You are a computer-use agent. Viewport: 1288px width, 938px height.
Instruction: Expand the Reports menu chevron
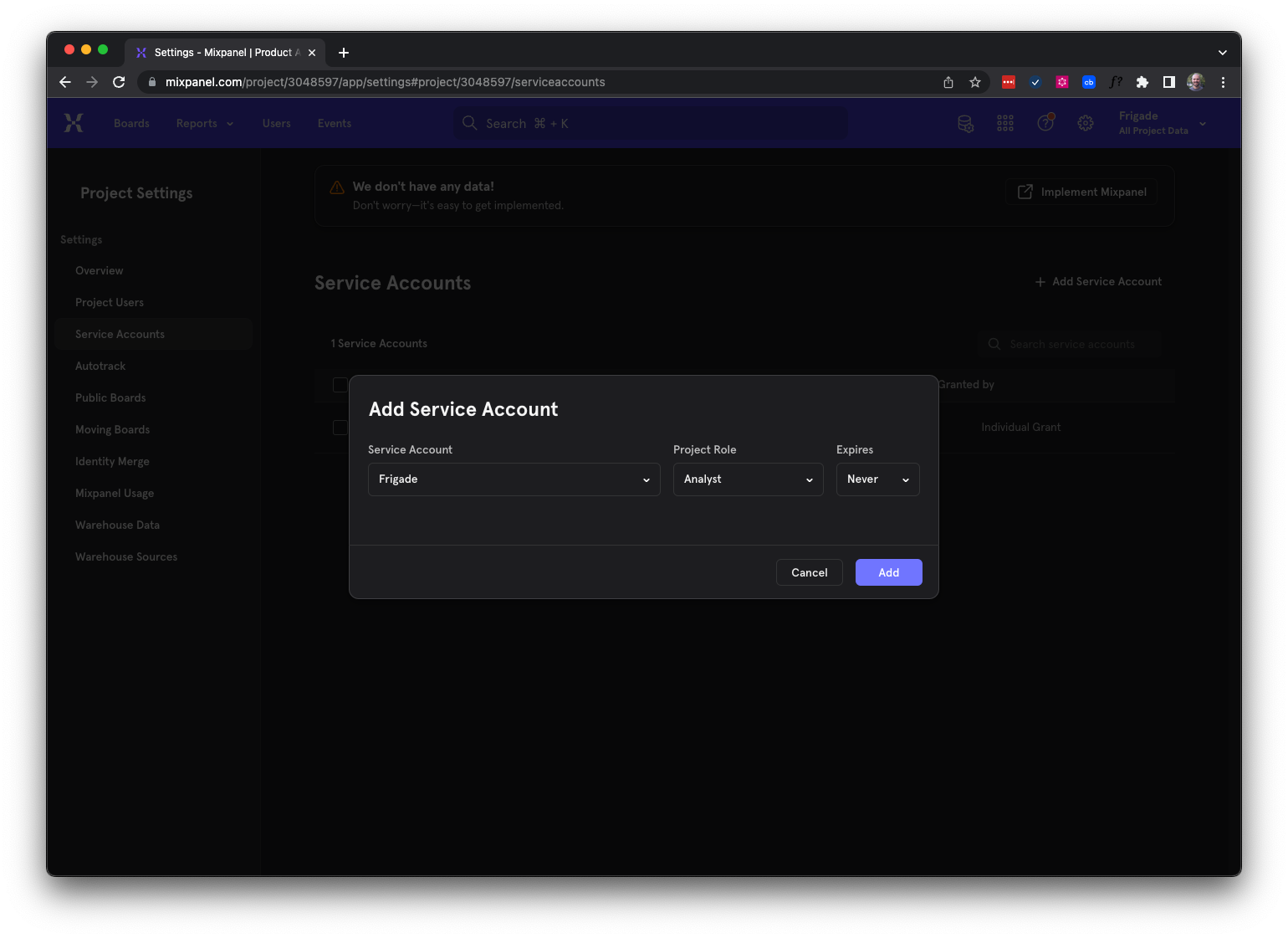230,124
